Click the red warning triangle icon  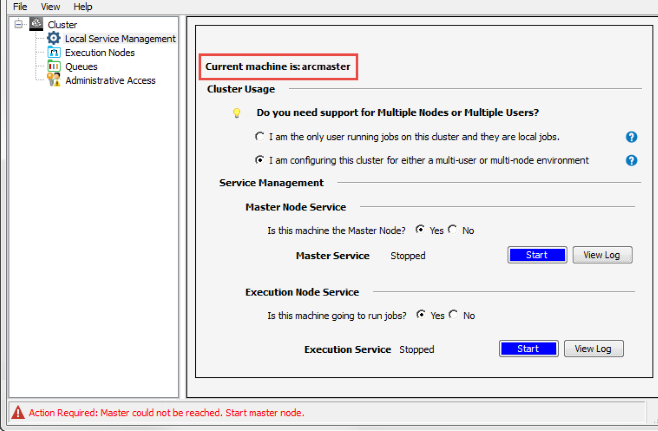click(x=18, y=413)
